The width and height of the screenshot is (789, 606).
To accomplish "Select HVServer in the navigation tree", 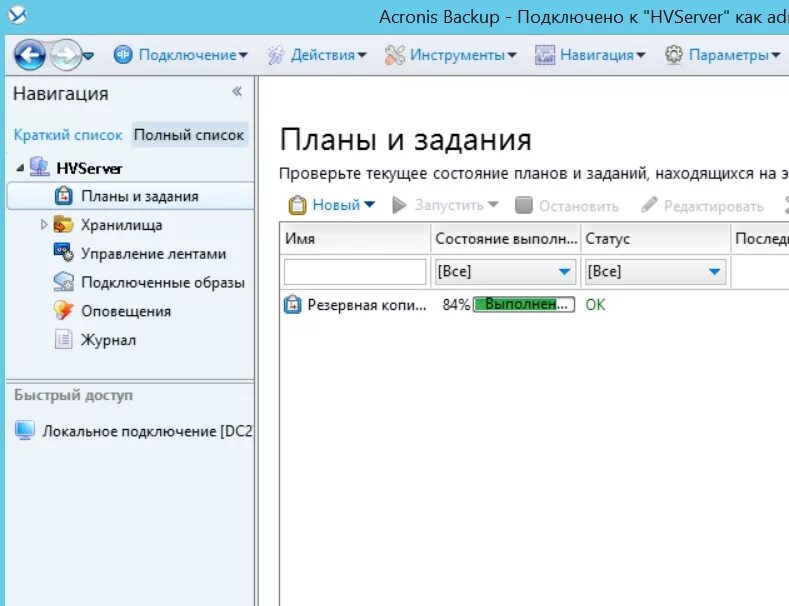I will click(89, 168).
